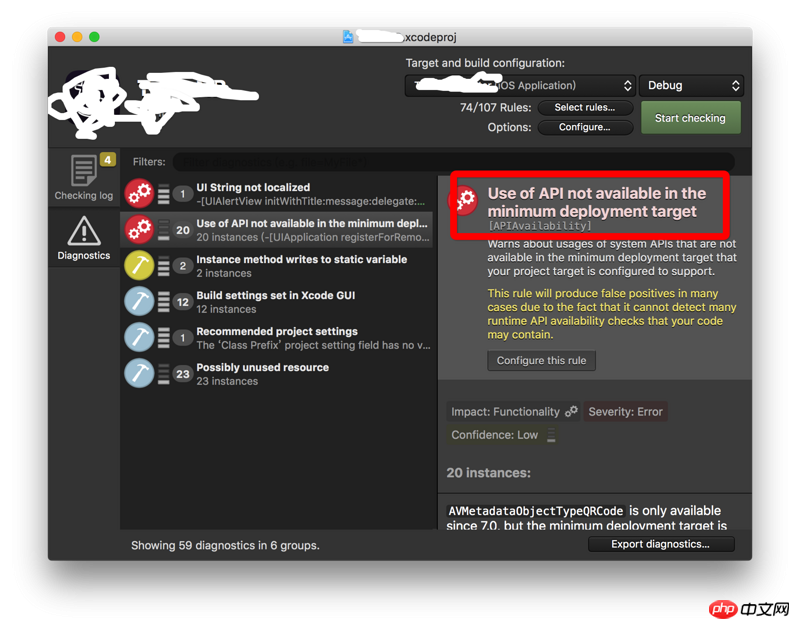Focus the Filters input field
This screenshot has width=800, height=629.
454,162
